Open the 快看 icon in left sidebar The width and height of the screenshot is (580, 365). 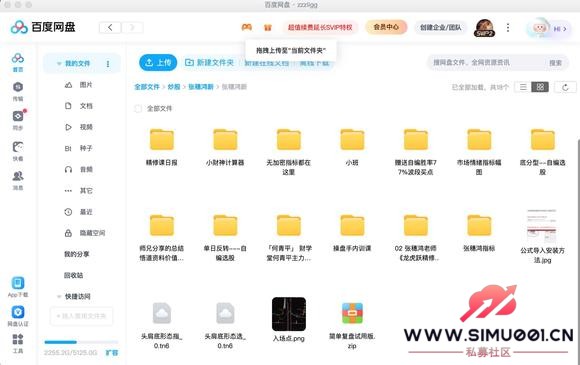click(18, 151)
